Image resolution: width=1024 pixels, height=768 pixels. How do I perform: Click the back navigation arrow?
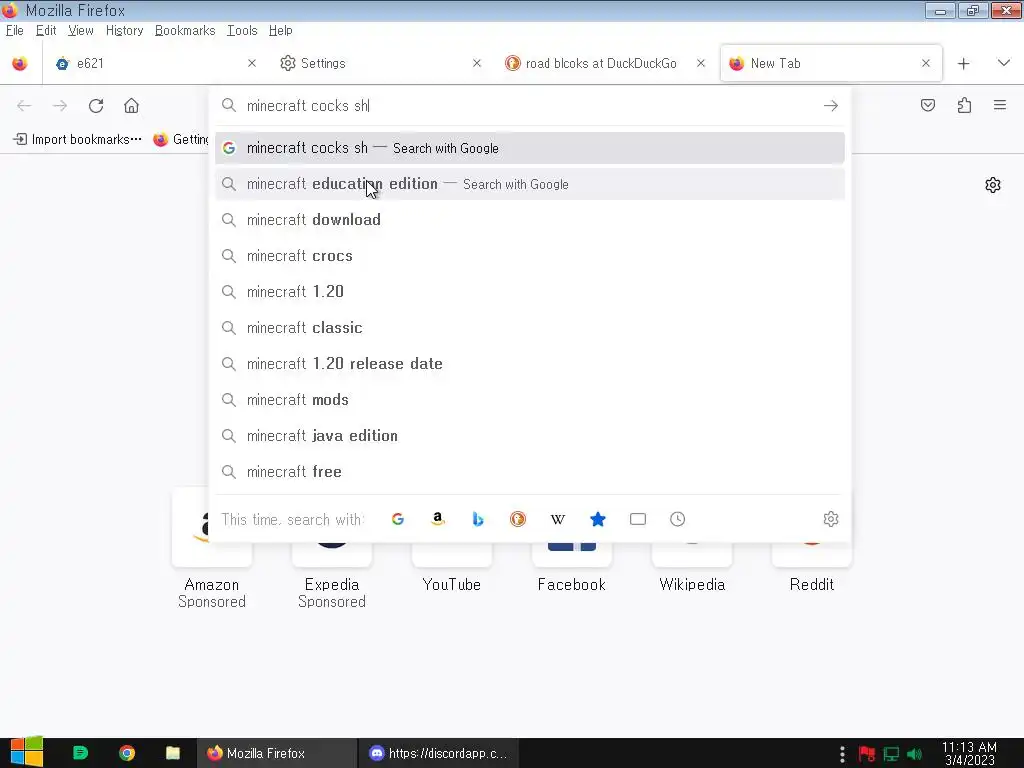click(x=24, y=106)
